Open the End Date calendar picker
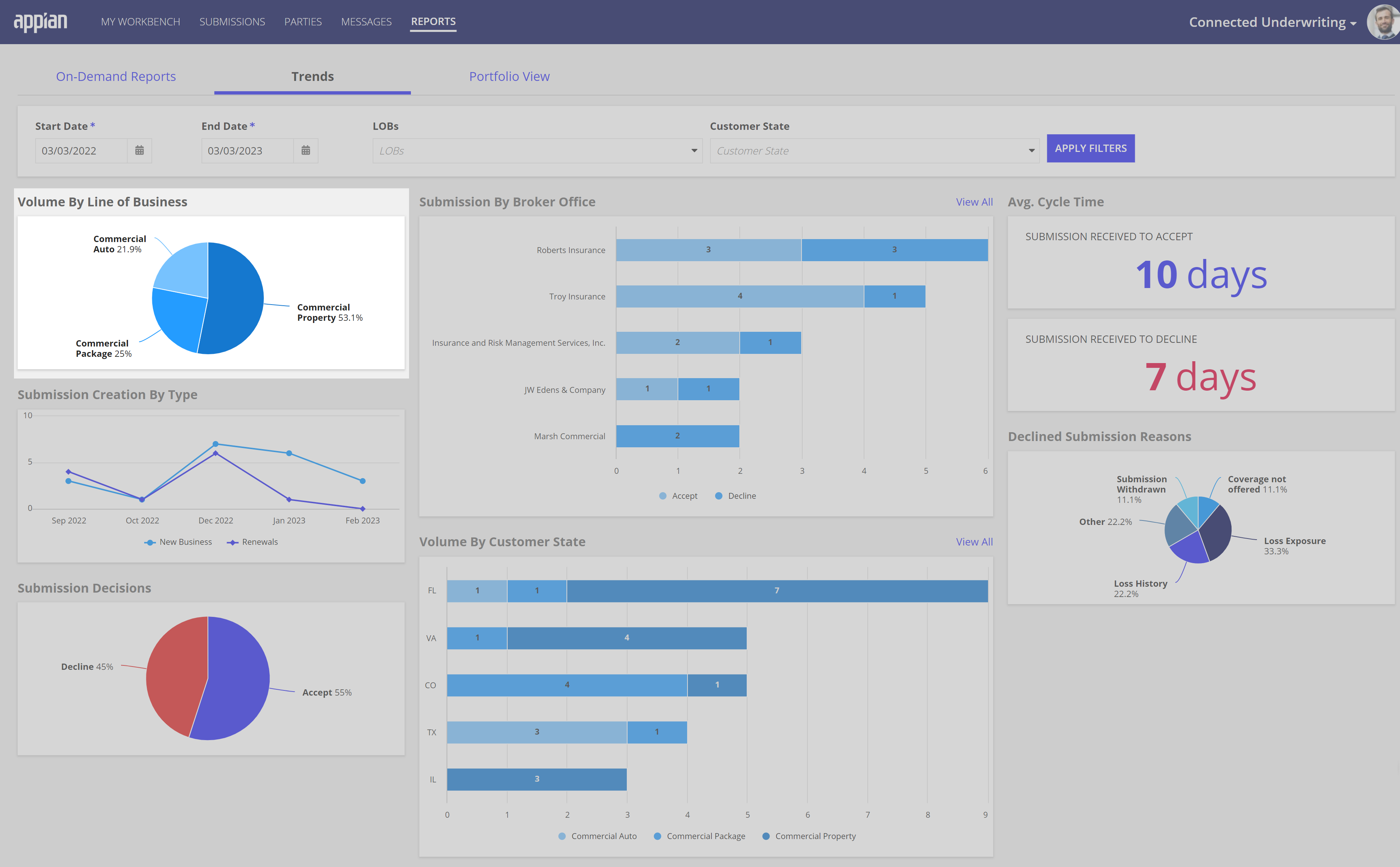Image resolution: width=1400 pixels, height=867 pixels. click(306, 150)
